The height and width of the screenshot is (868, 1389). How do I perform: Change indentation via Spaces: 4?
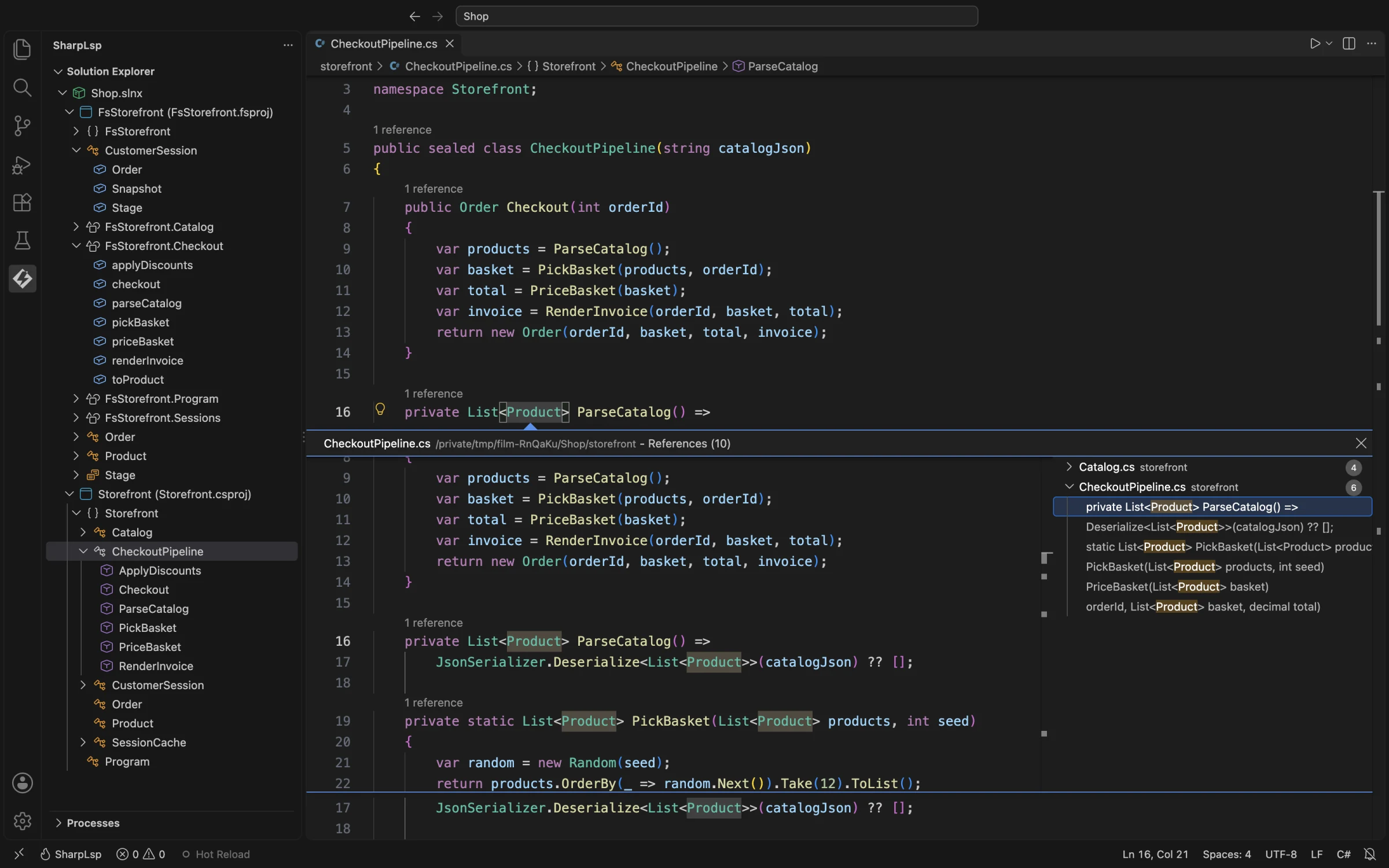[x=1226, y=854]
